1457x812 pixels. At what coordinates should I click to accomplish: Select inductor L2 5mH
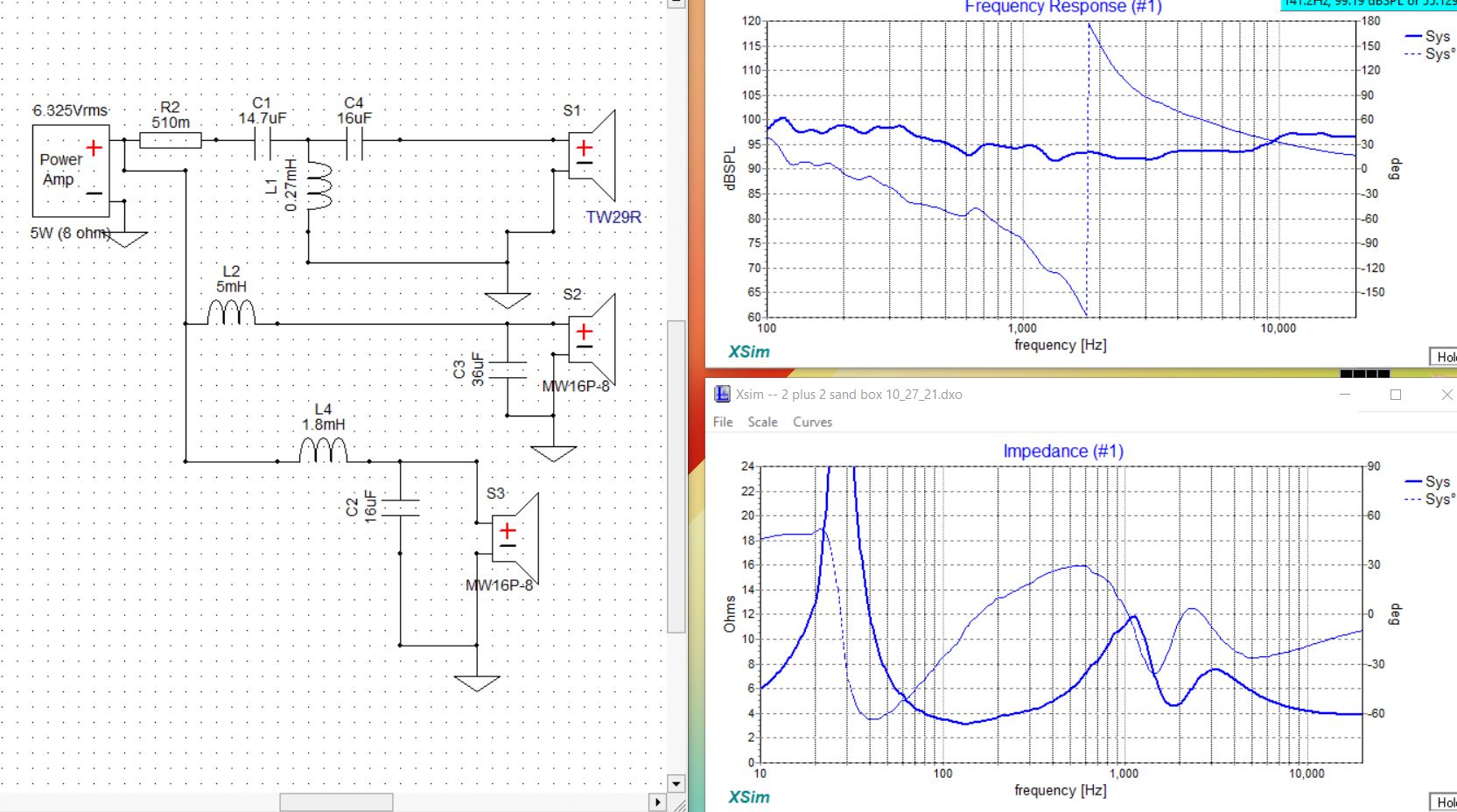click(231, 312)
